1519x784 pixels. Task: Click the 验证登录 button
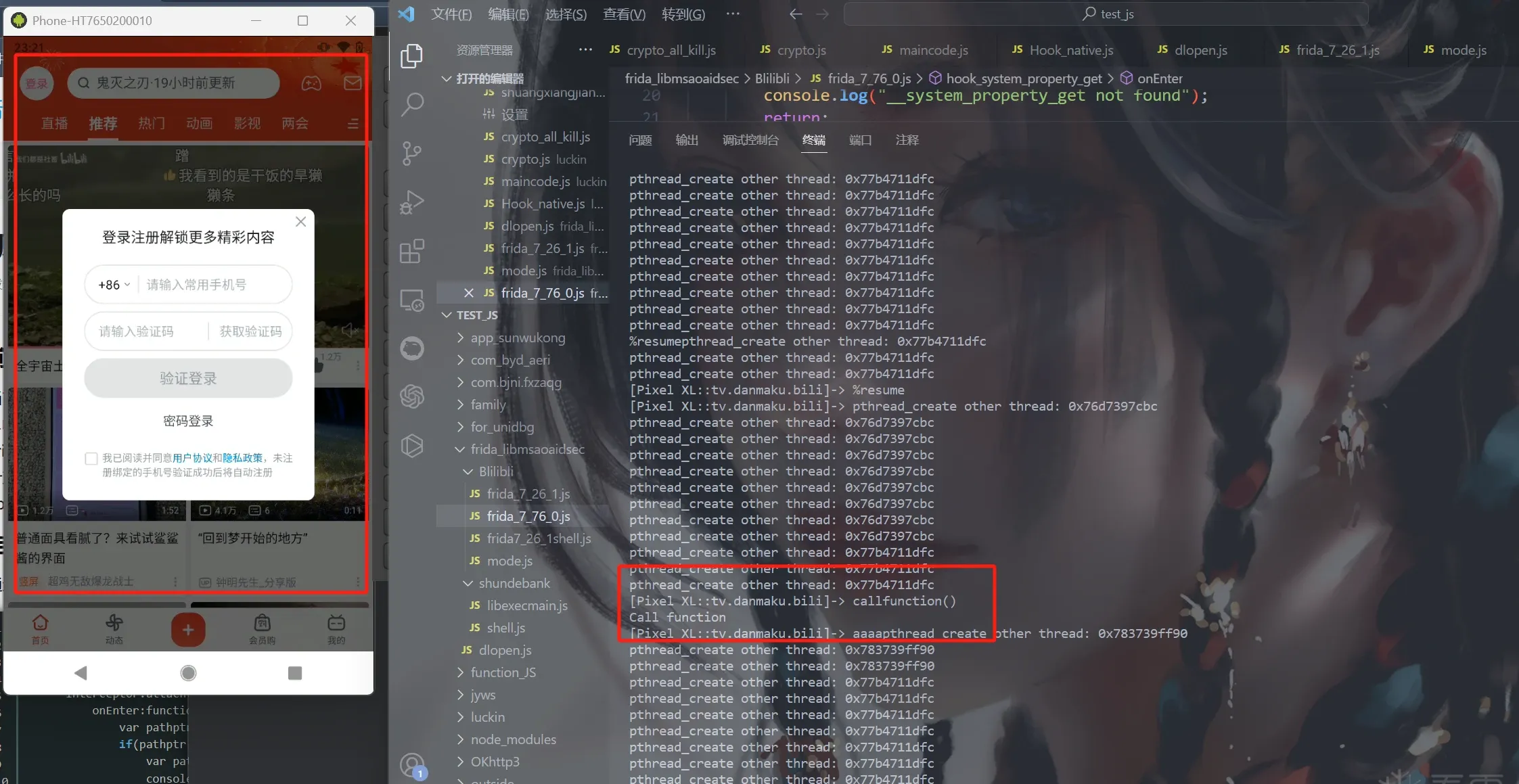pos(188,378)
